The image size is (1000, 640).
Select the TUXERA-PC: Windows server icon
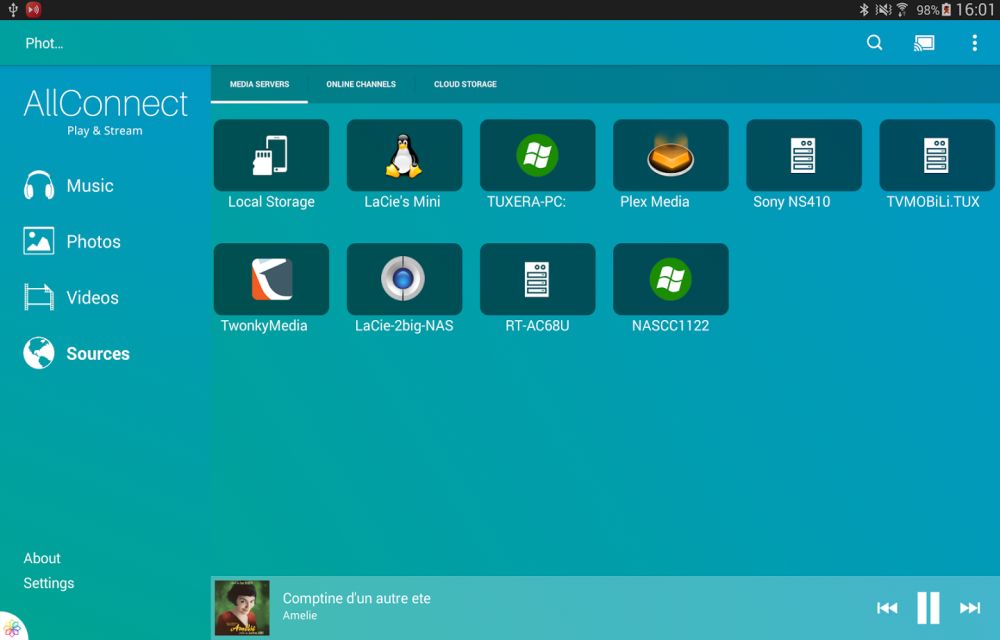(538, 155)
